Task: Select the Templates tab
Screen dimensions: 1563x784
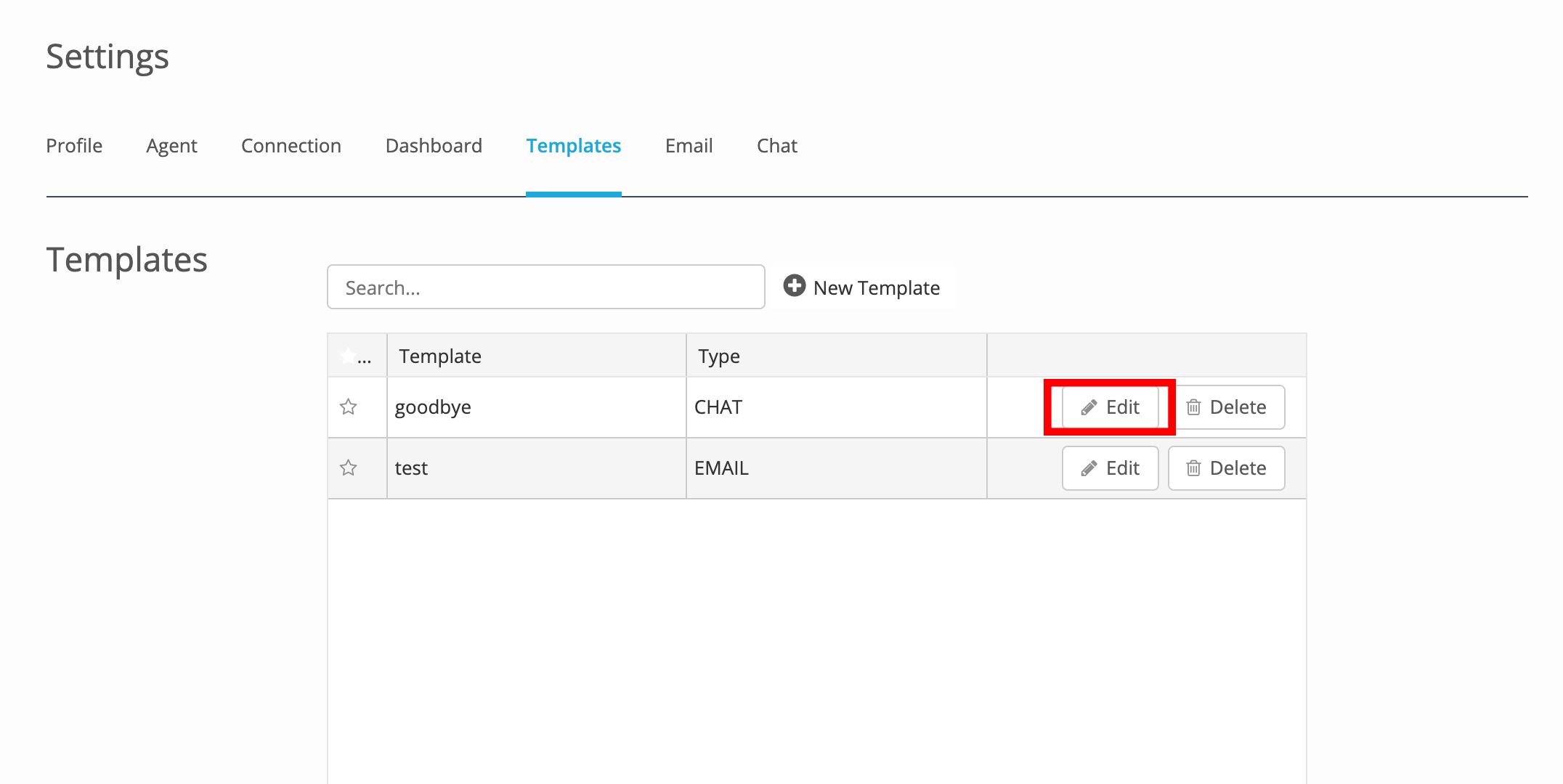Action: (x=574, y=146)
